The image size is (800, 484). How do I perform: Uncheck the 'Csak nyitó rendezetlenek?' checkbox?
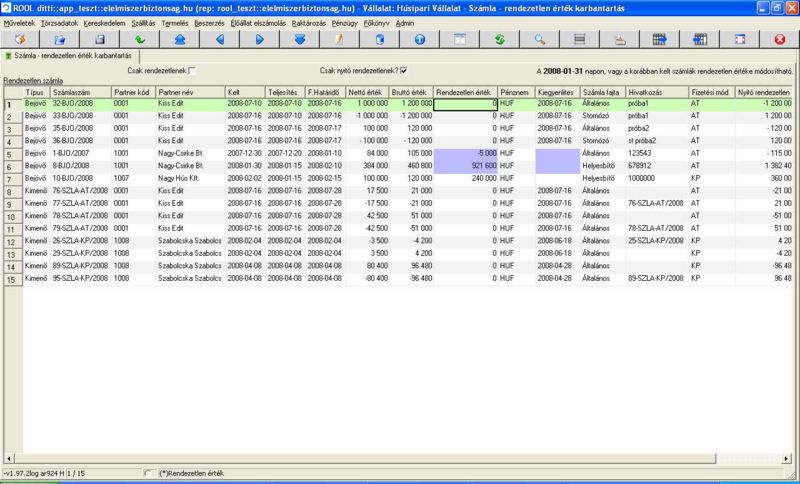point(403,70)
